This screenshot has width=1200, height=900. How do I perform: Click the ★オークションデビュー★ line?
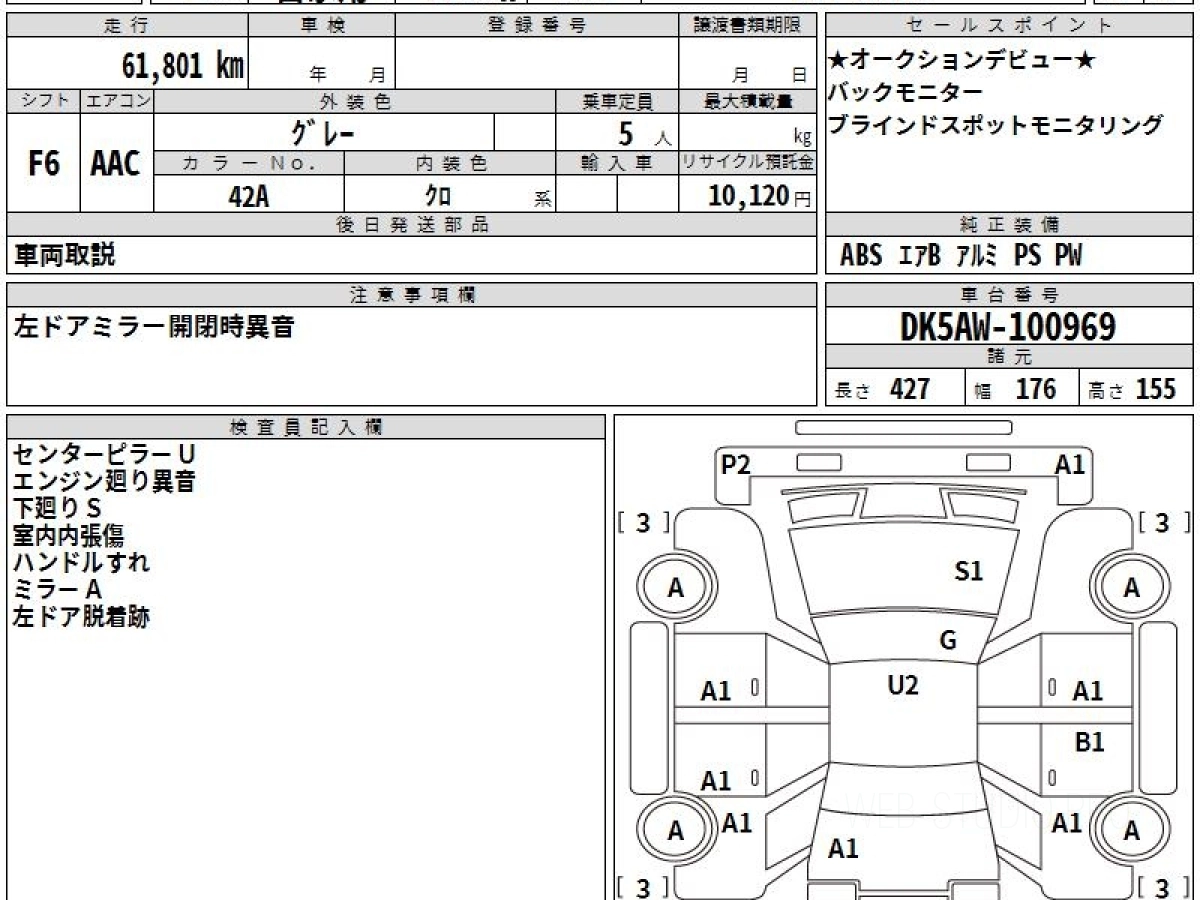pos(962,61)
